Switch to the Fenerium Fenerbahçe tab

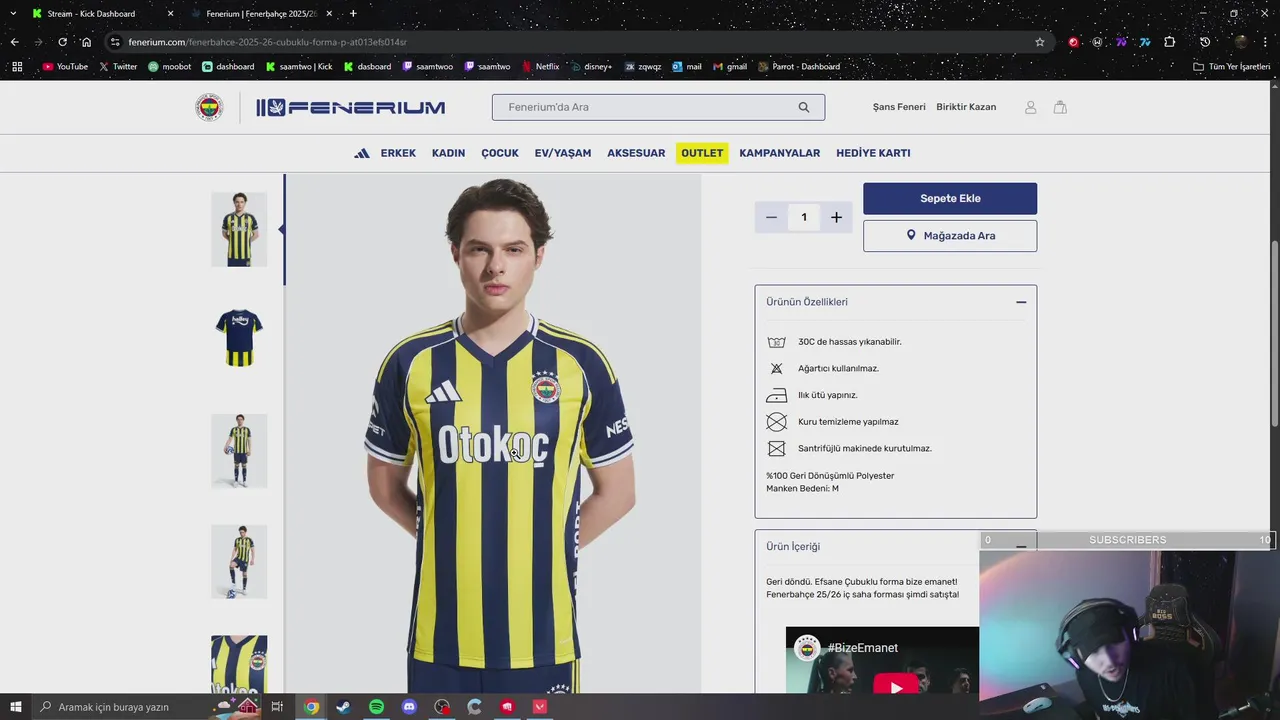(262, 14)
